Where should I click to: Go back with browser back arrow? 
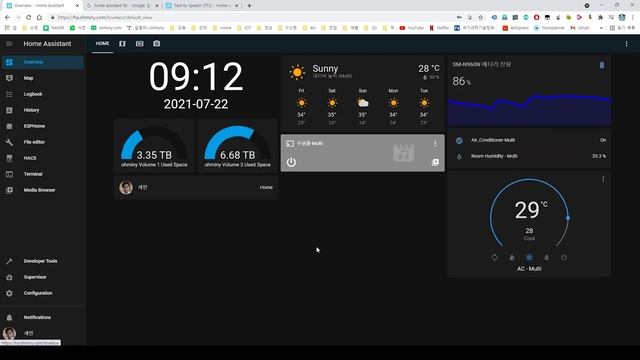7,18
